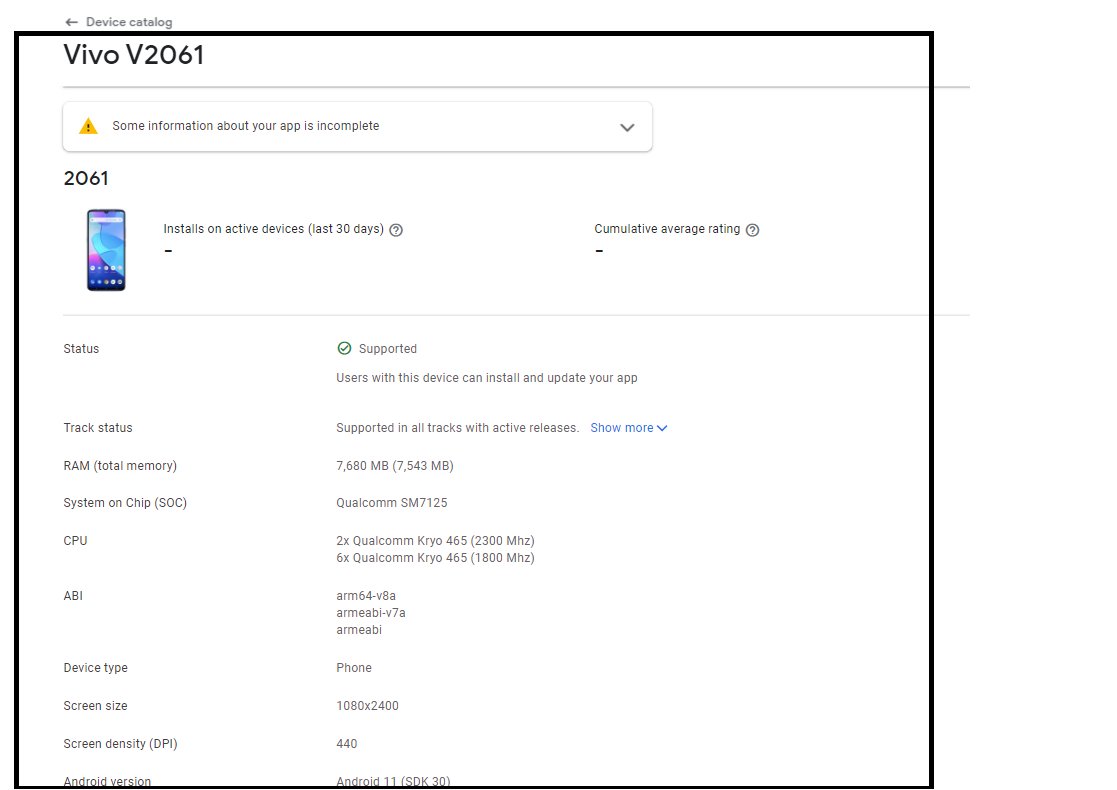Open help for Installs on active devices
This screenshot has height=790, width=1117.
tap(396, 230)
